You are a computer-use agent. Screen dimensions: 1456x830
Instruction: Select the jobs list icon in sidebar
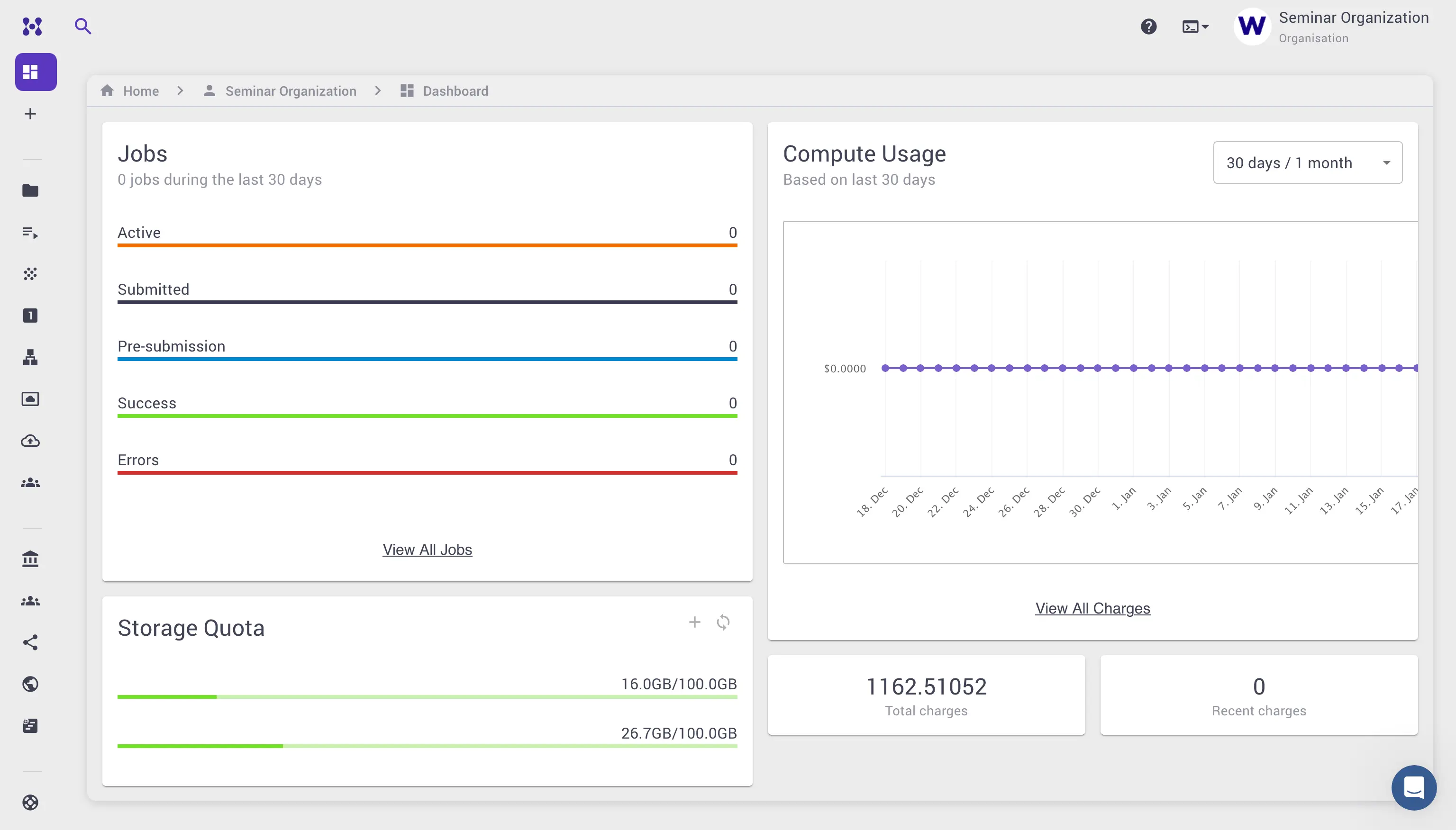(30, 233)
